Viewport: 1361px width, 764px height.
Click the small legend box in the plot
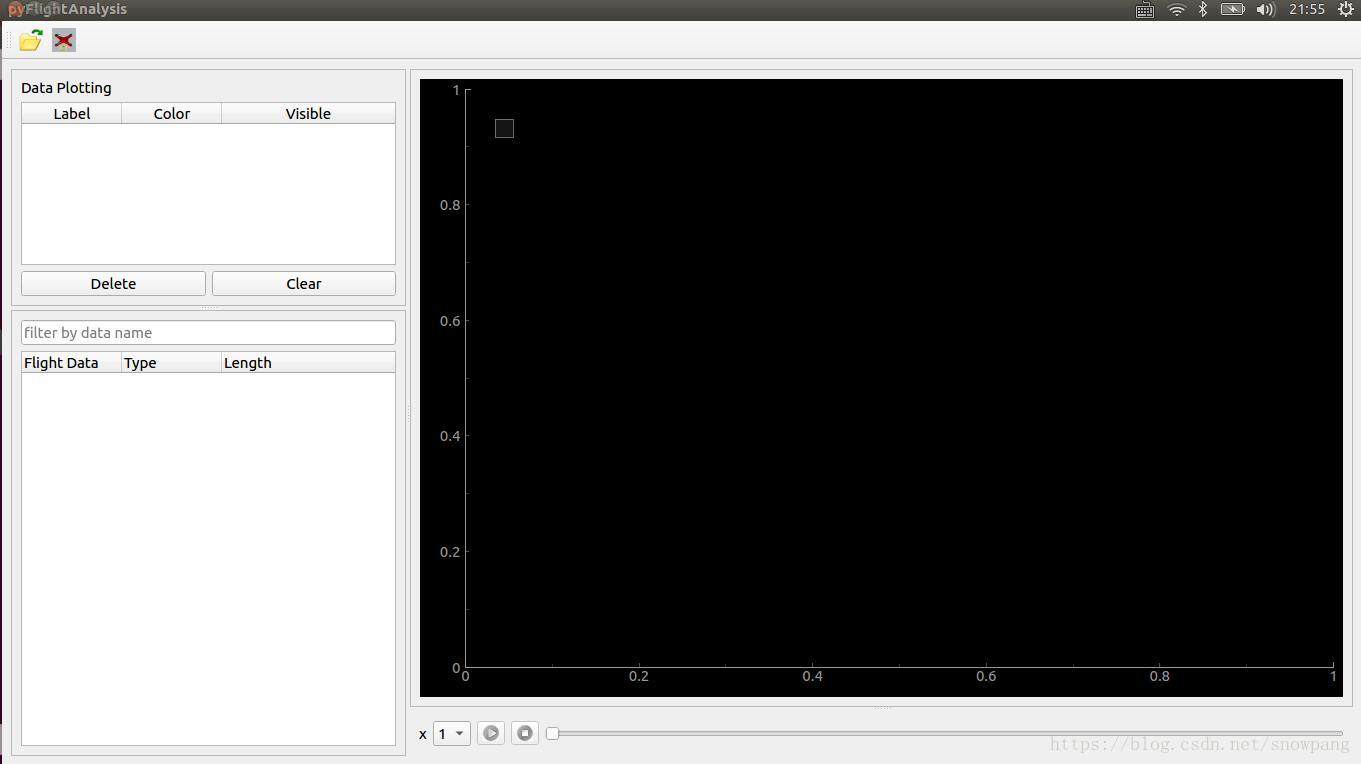click(504, 128)
